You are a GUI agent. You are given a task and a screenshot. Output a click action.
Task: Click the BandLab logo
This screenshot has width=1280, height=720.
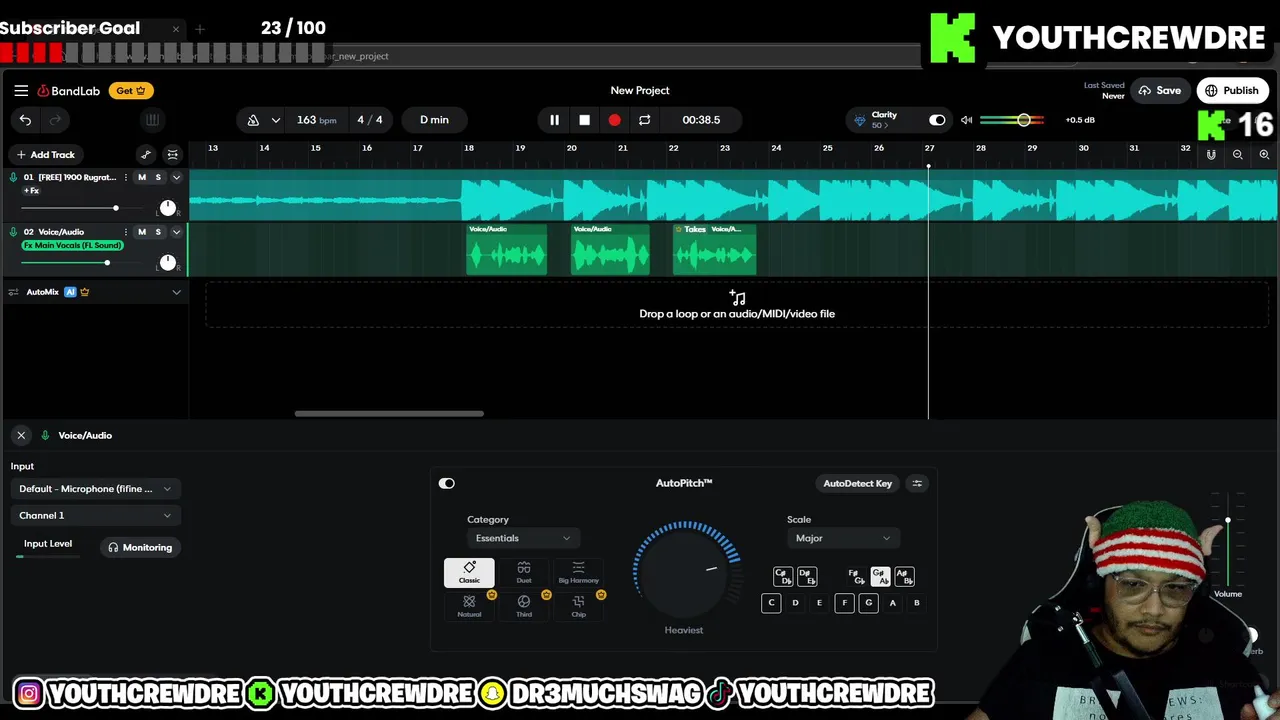coord(69,91)
